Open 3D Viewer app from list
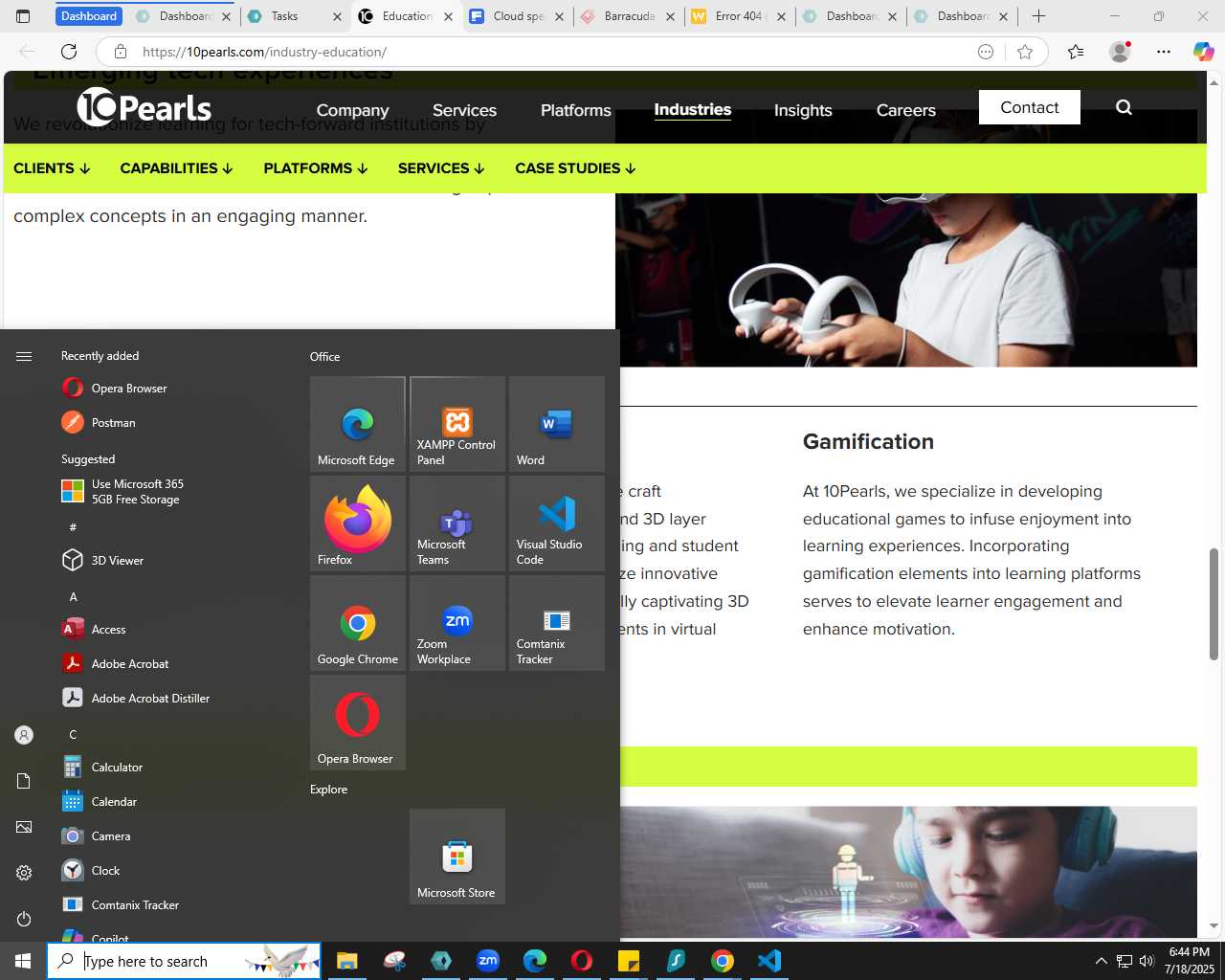Screen dimensions: 1225x980 (x=117, y=561)
